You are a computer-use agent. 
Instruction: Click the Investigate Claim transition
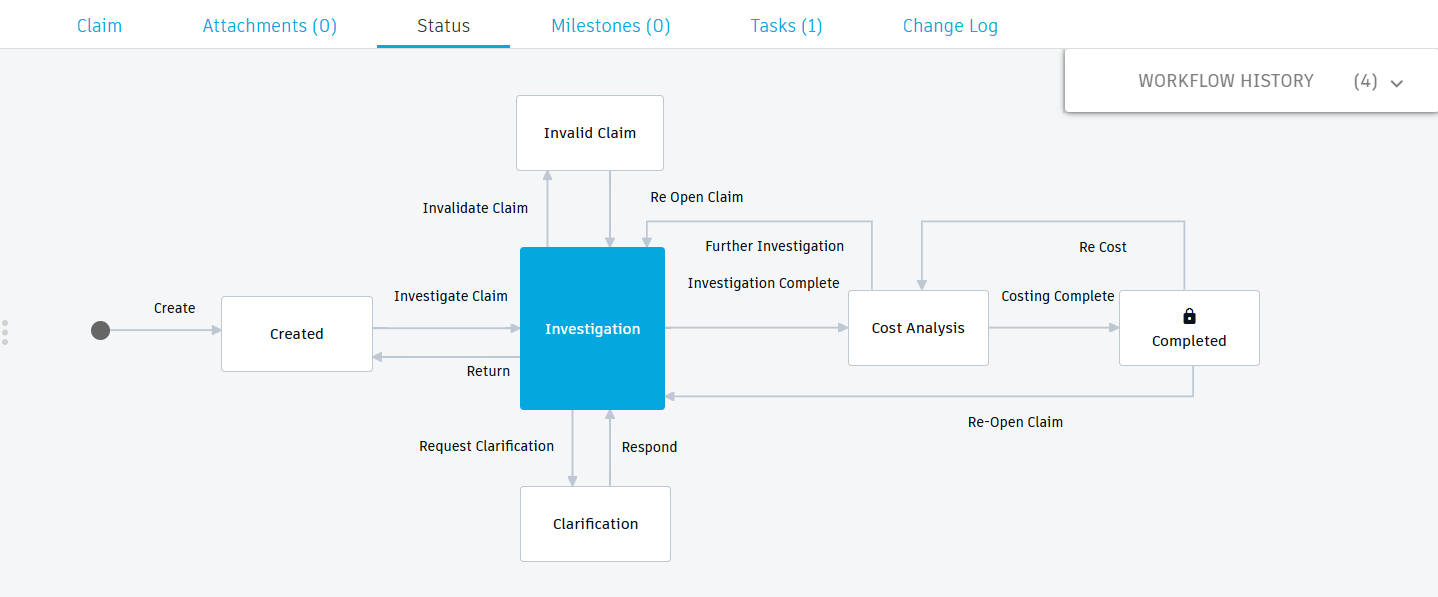451,296
